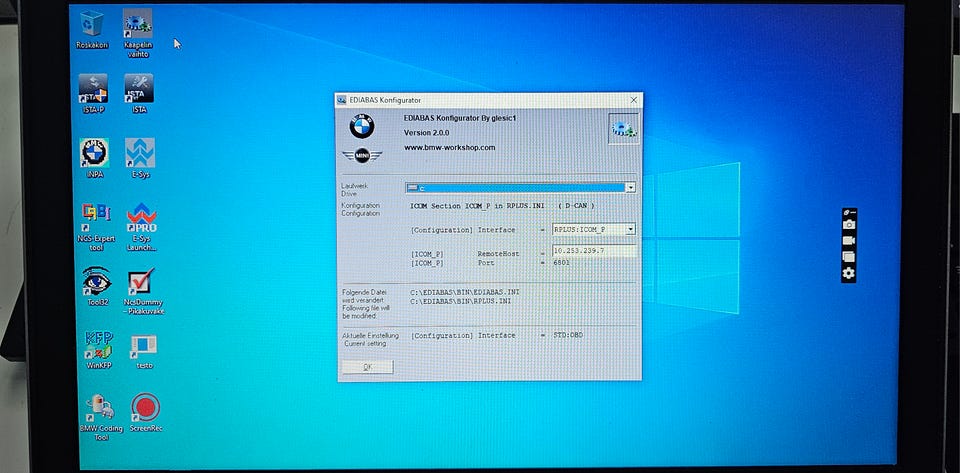The width and height of the screenshot is (960, 473).
Task: Open the Laufwerk drive dropdown arrow
Action: [631, 188]
